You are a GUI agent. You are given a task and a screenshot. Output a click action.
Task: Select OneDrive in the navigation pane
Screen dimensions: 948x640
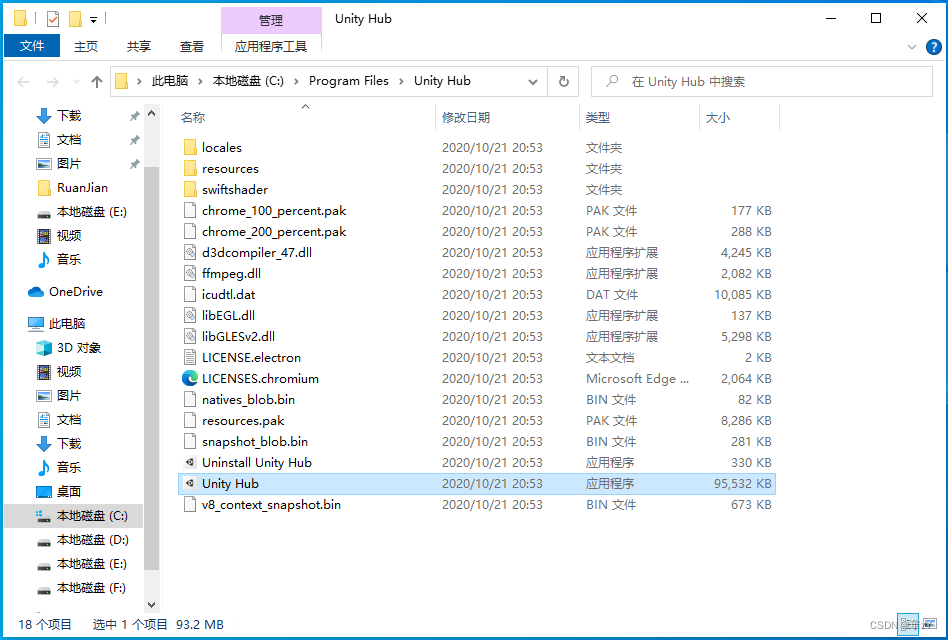[76, 292]
